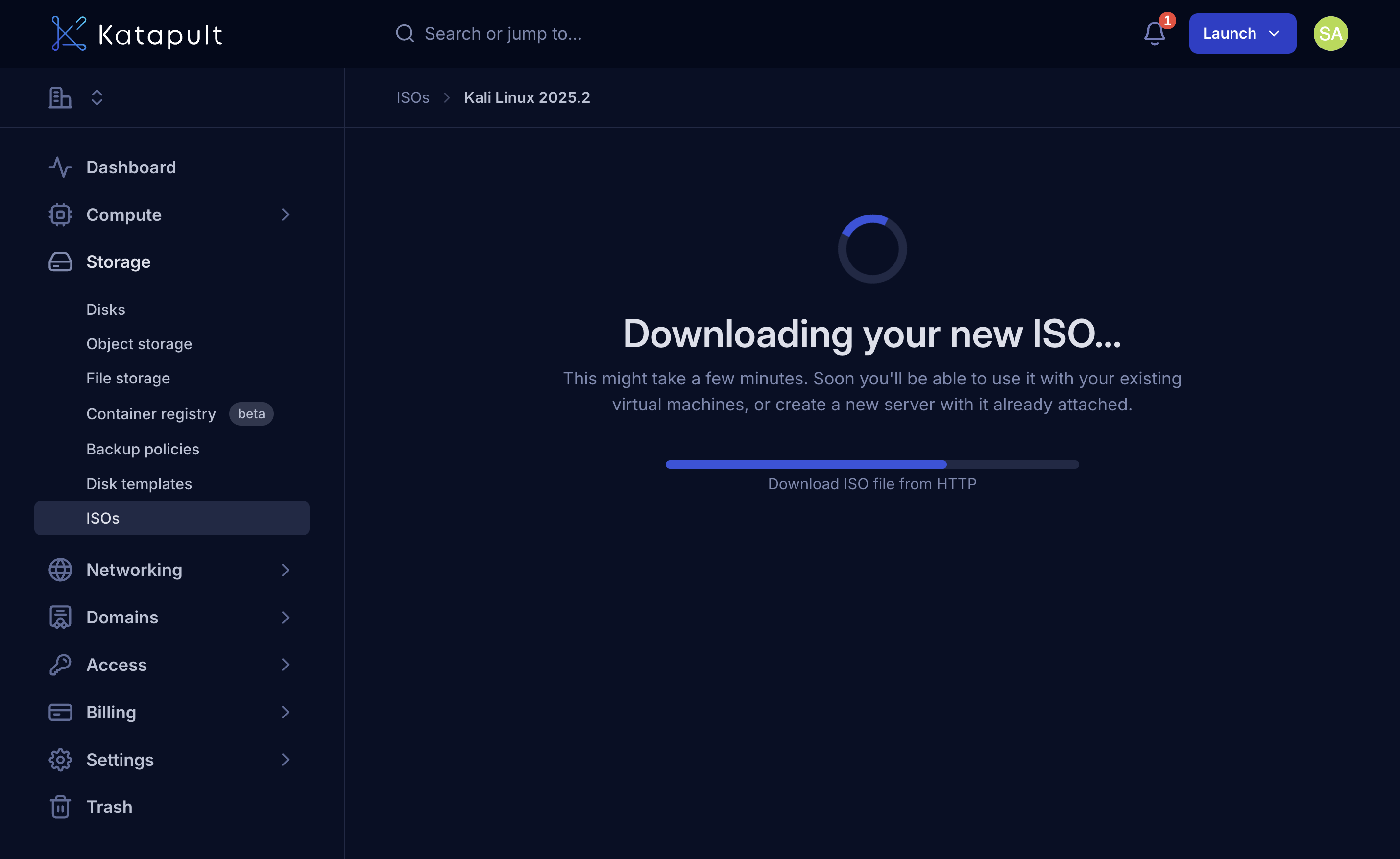This screenshot has height=859, width=1400.
Task: Click the Access menu label
Action: coord(117,665)
